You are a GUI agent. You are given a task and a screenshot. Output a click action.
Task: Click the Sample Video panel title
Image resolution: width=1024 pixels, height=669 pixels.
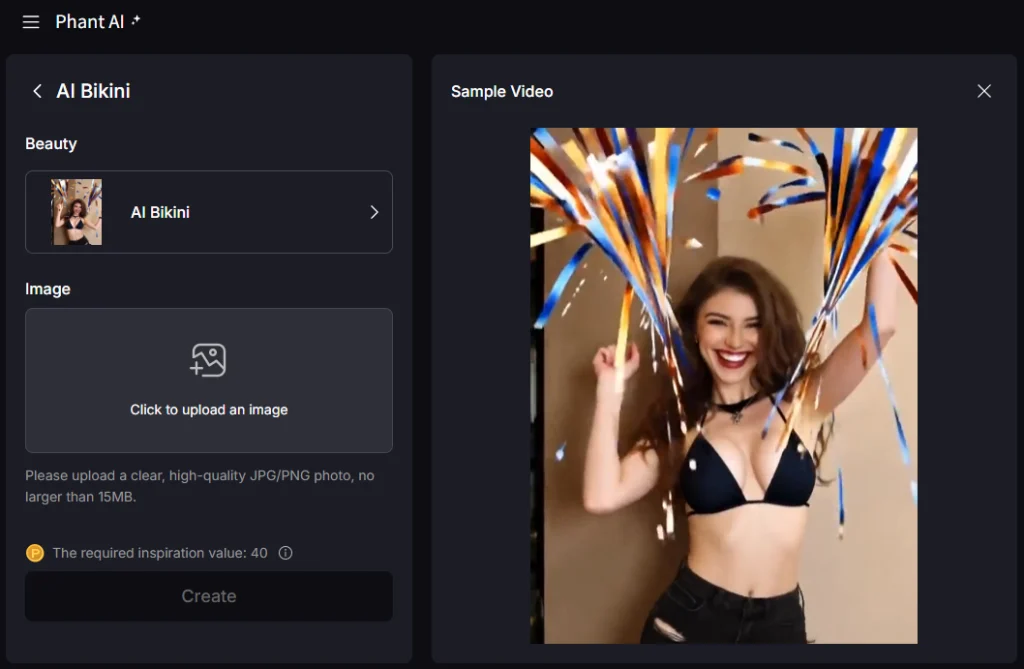[501, 91]
